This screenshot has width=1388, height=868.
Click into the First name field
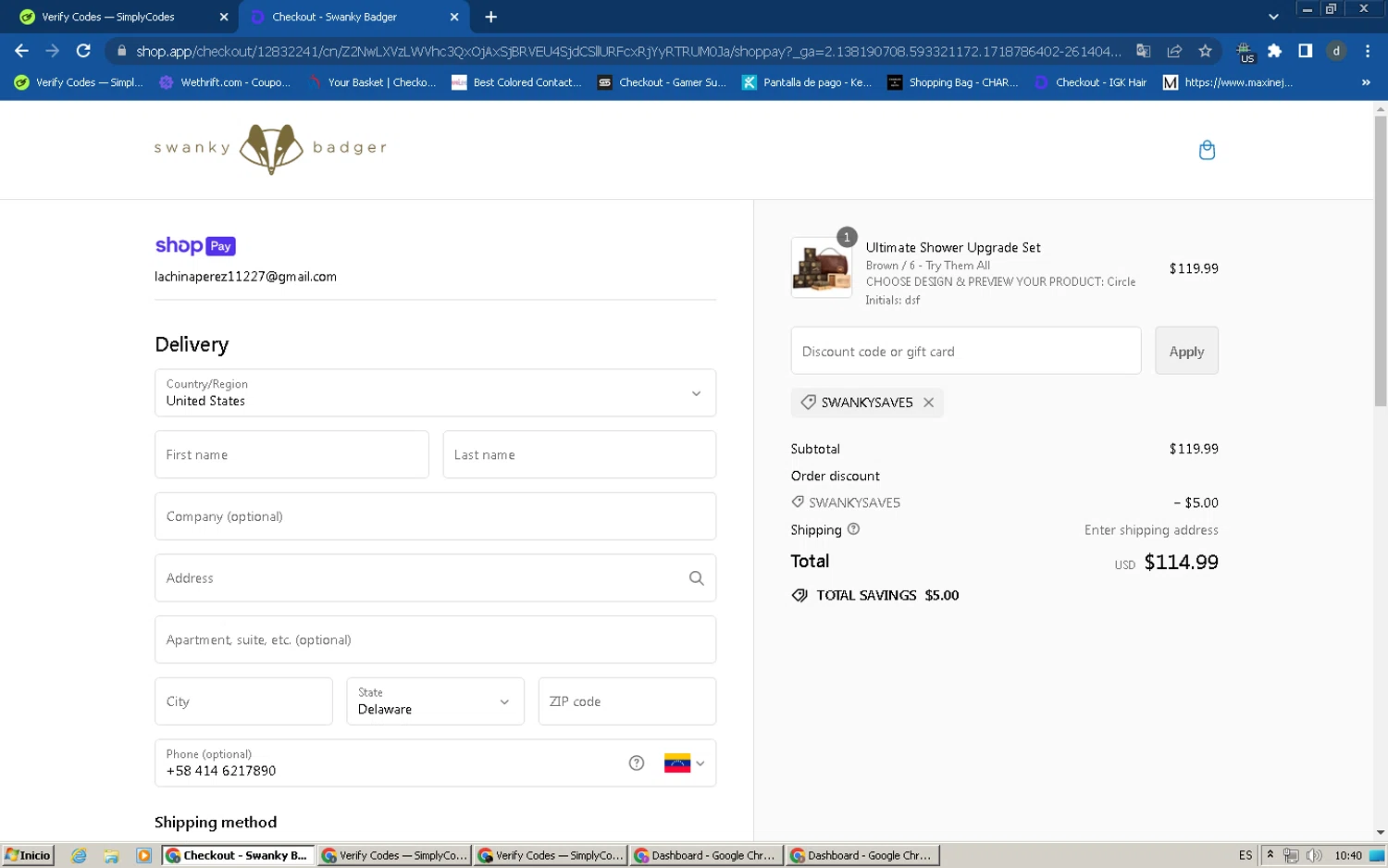point(291,454)
